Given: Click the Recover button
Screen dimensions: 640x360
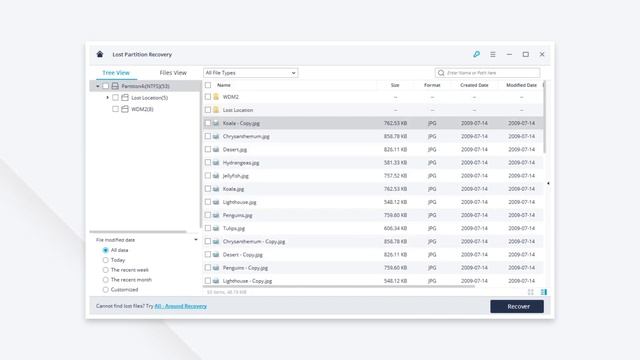Looking at the screenshot, I should pos(517,307).
